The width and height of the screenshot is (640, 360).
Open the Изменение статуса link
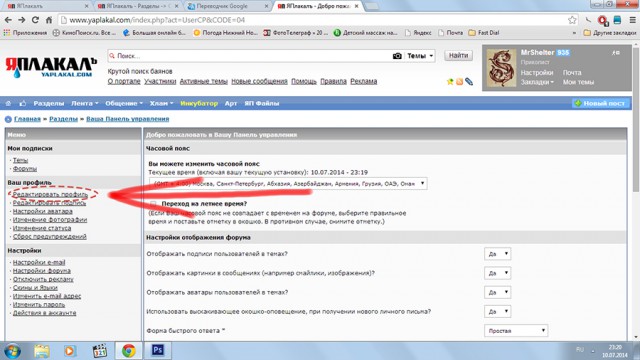pos(42,228)
